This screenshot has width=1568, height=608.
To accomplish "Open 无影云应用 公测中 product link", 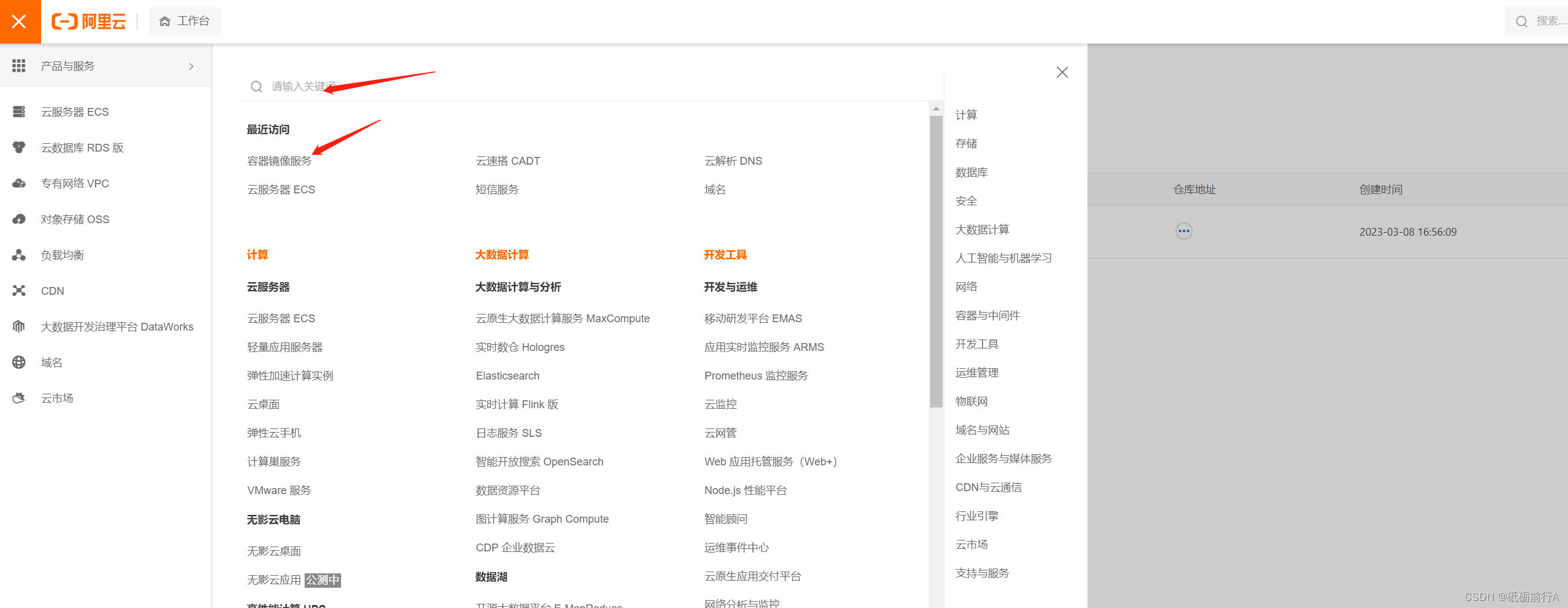I will [x=293, y=580].
